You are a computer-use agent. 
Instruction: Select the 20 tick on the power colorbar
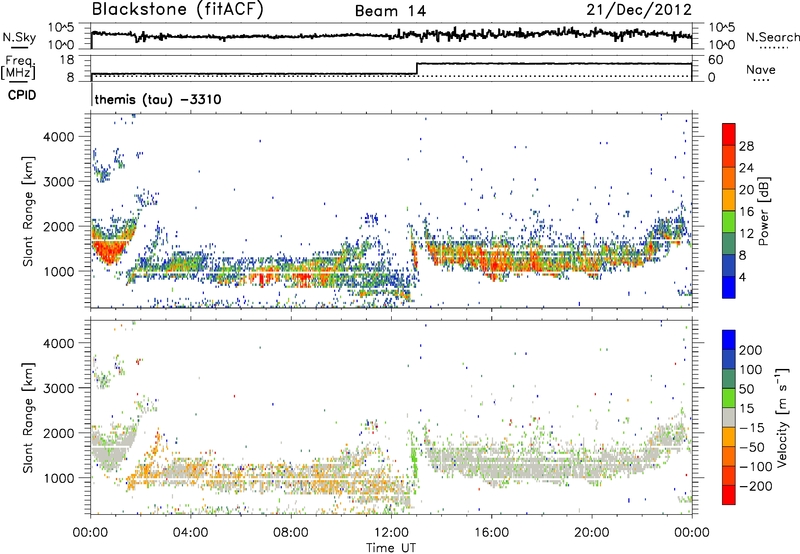click(746, 190)
